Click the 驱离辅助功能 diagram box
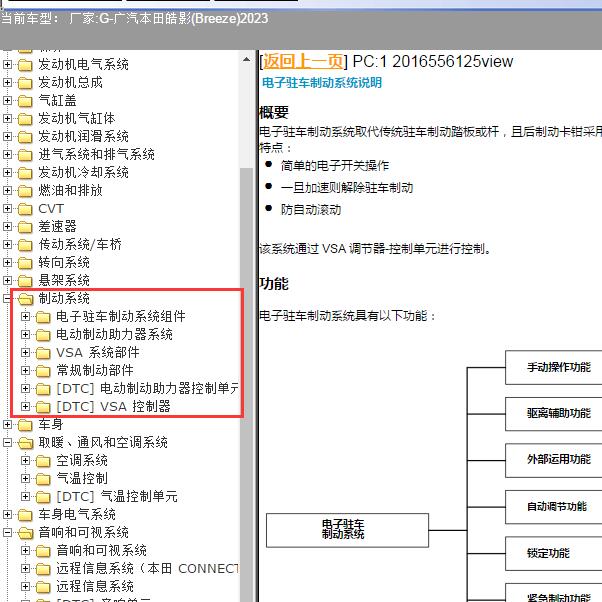This screenshot has width=602, height=602. click(554, 414)
